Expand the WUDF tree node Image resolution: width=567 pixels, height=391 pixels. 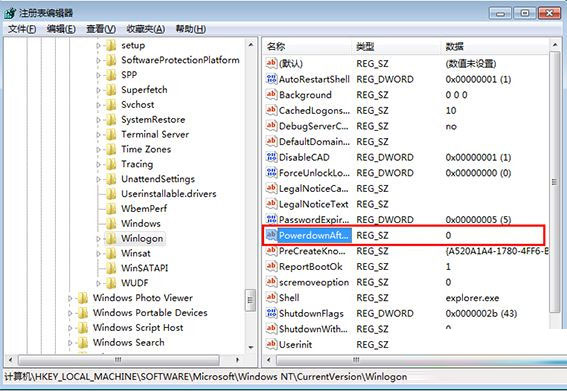[x=98, y=283]
